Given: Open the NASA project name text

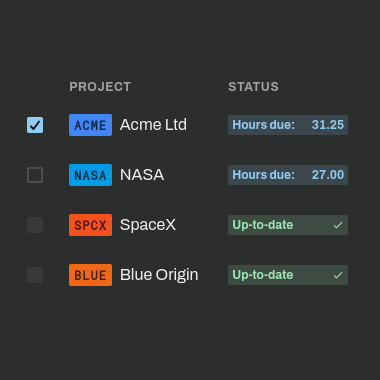Looking at the screenshot, I should 142,175.
